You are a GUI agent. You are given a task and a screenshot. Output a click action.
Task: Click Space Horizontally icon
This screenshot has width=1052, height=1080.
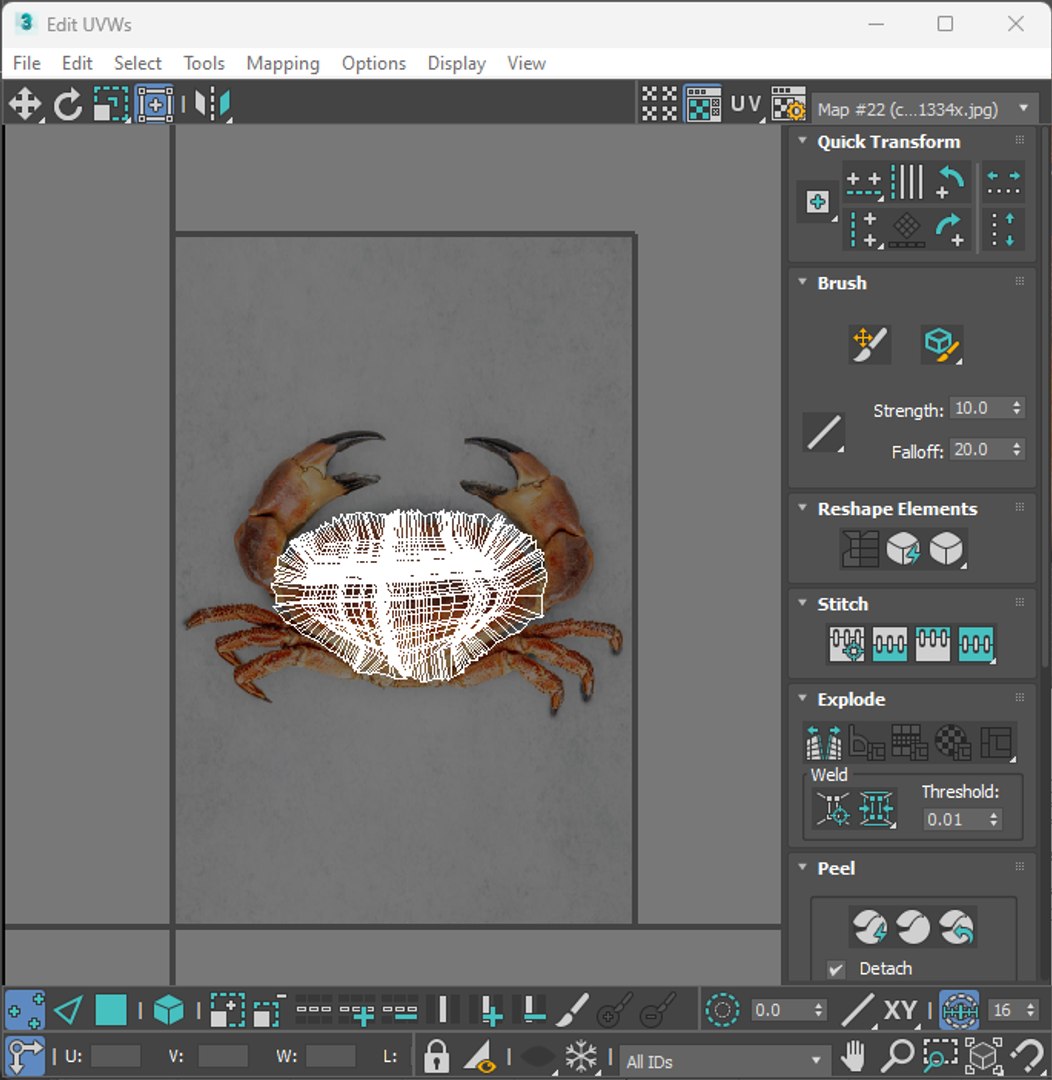(1003, 182)
